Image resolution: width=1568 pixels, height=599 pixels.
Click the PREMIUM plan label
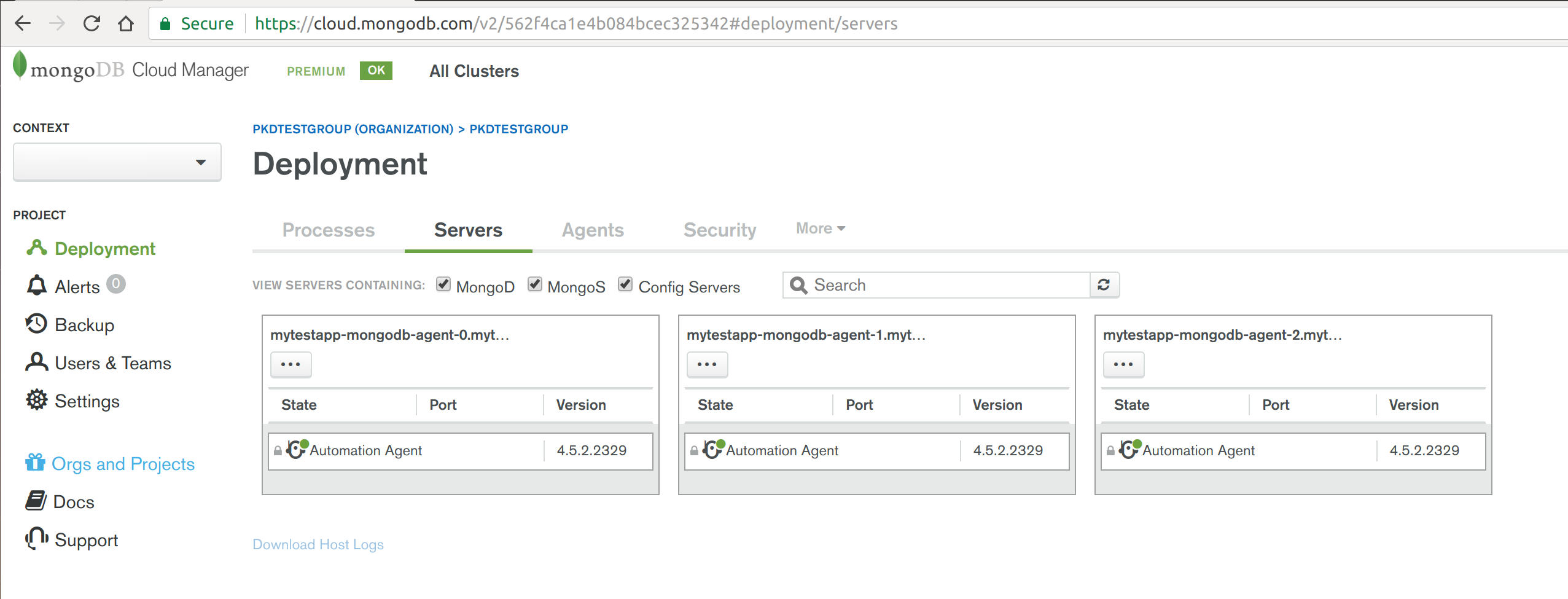316,71
